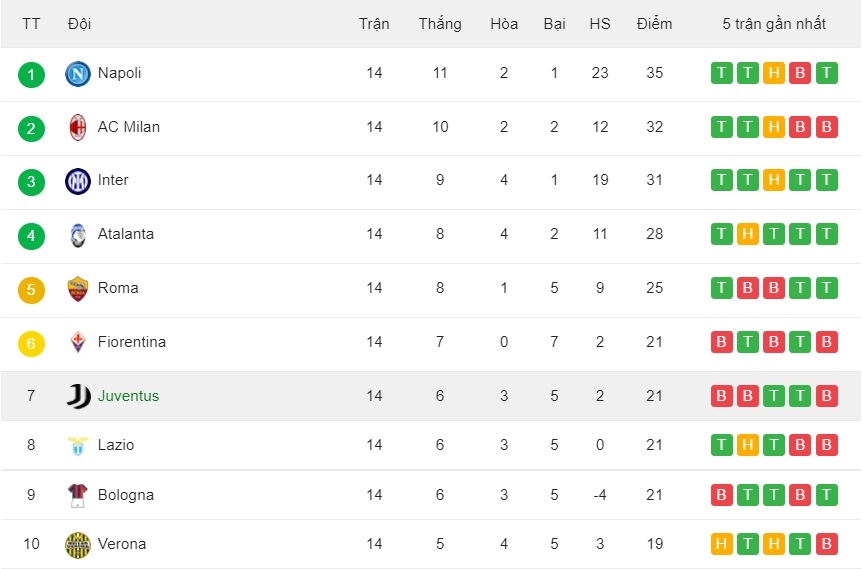This screenshot has width=862, height=569.
Task: Select the Verona club crest
Action: pyautogui.click(x=78, y=545)
